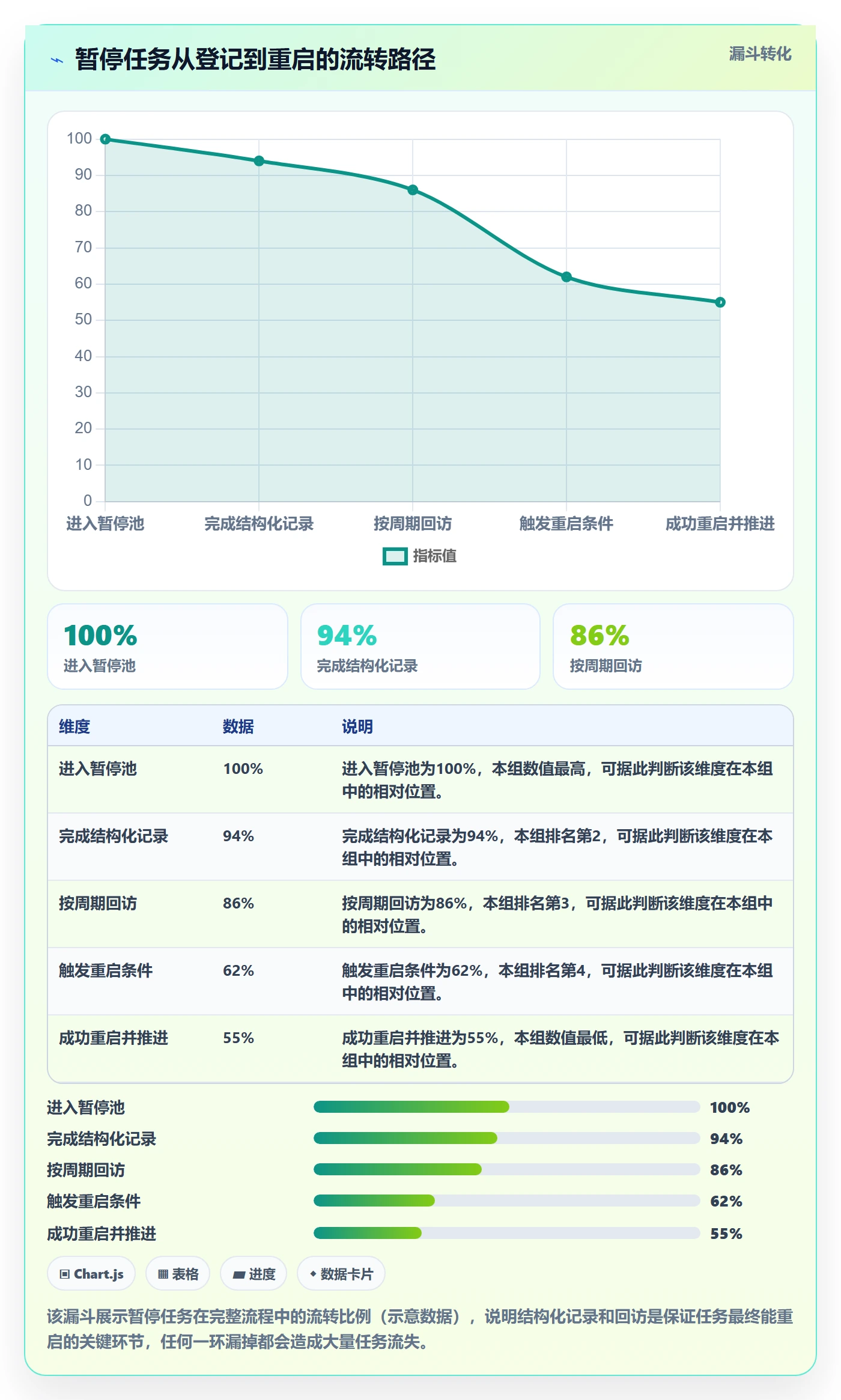The image size is (841, 1400).
Task: Click the lightning icon beside the title
Action: 57,60
